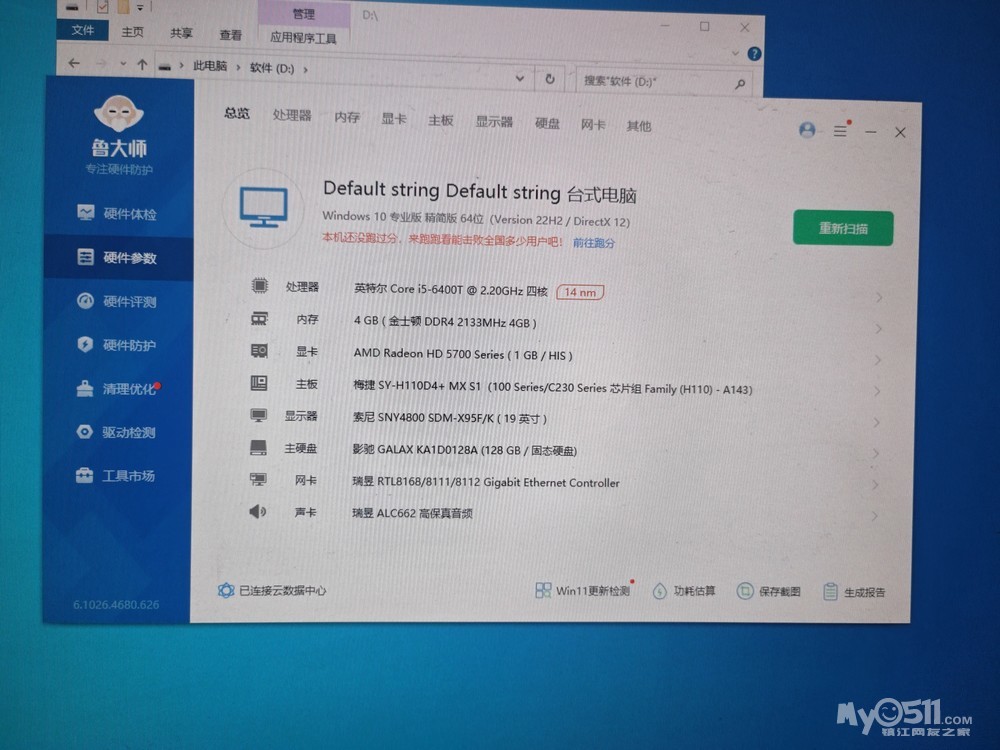Open 查看 ribbon tab in File Explorer
1000x750 pixels.
pyautogui.click(x=230, y=35)
